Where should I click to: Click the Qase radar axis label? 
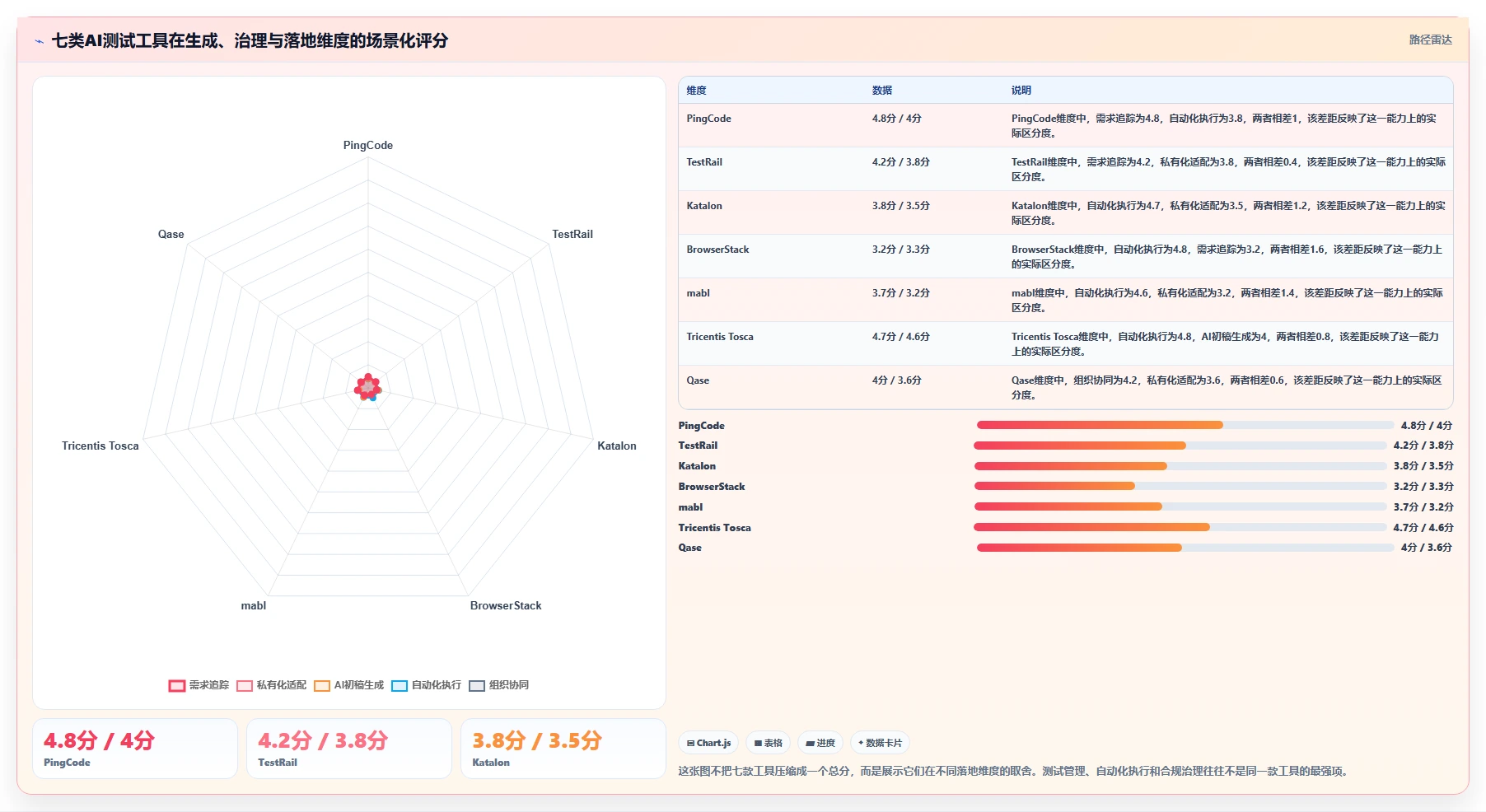coord(171,234)
